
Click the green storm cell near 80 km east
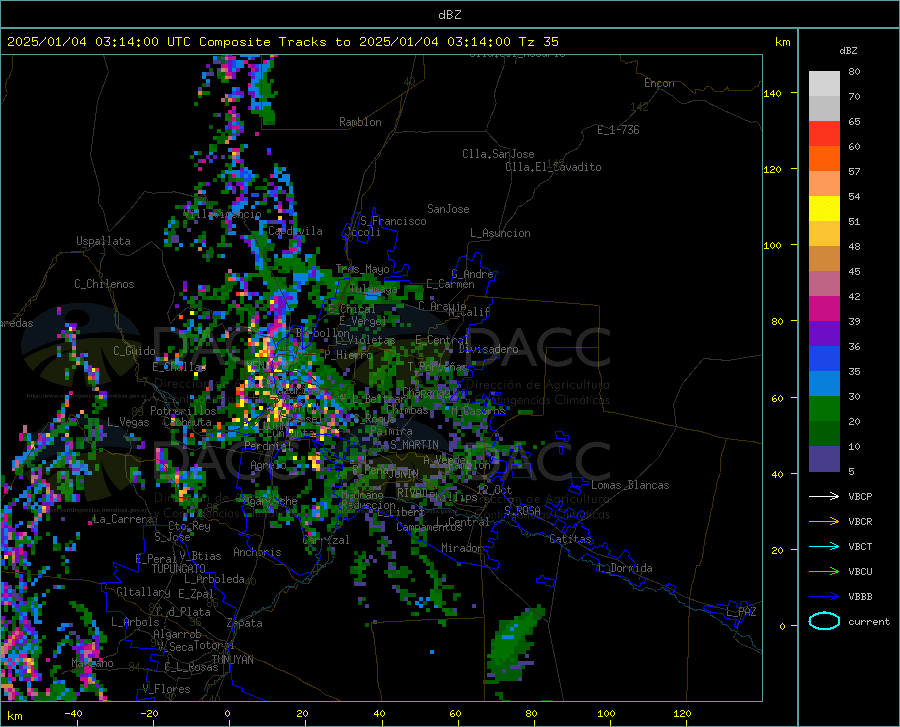pyautogui.click(x=512, y=643)
